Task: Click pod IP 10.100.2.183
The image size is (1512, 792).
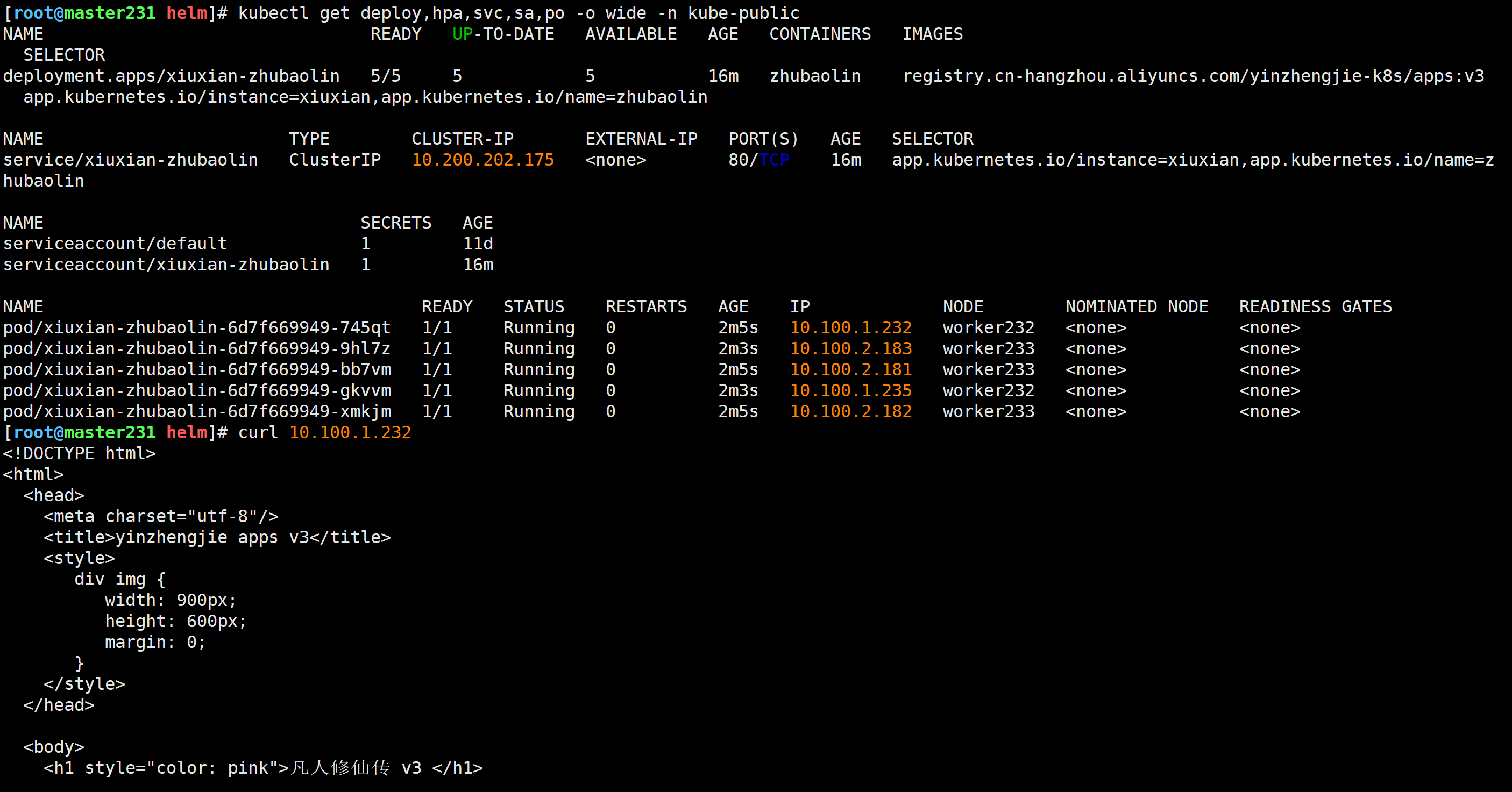Action: (850, 348)
